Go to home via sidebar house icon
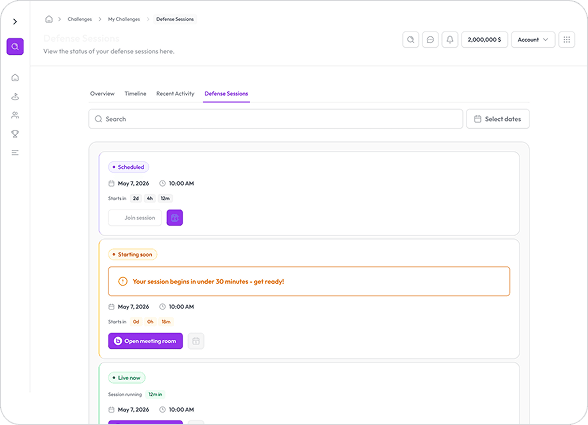This screenshot has height=425, width=588. tap(15, 78)
